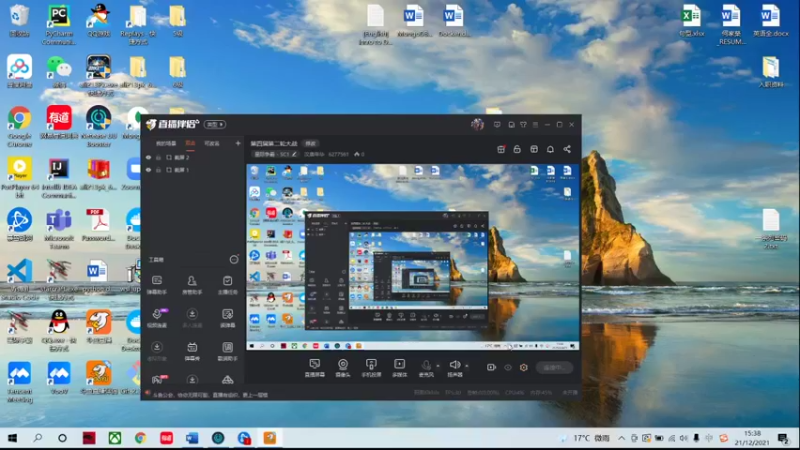
Task: Edit the game category with the pencil icon
Action: click(x=294, y=154)
